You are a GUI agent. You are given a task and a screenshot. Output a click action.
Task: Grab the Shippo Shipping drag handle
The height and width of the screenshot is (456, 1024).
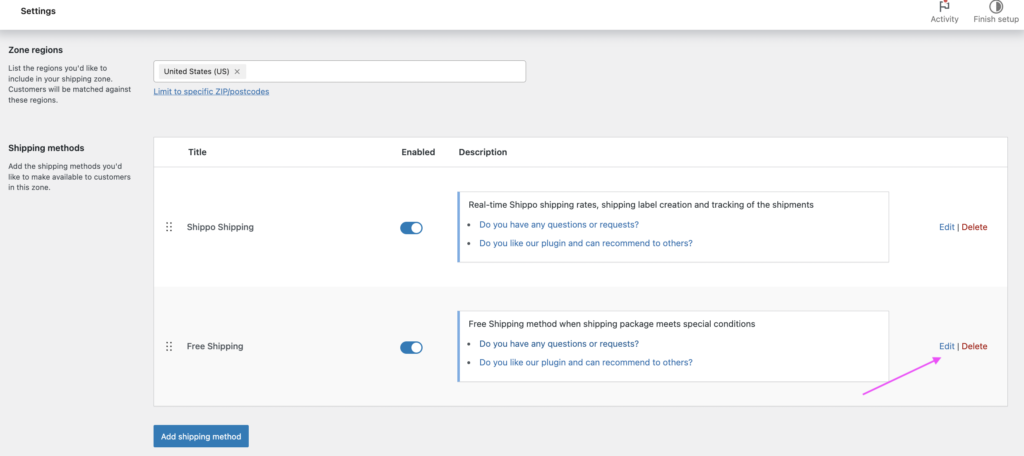[x=169, y=227]
